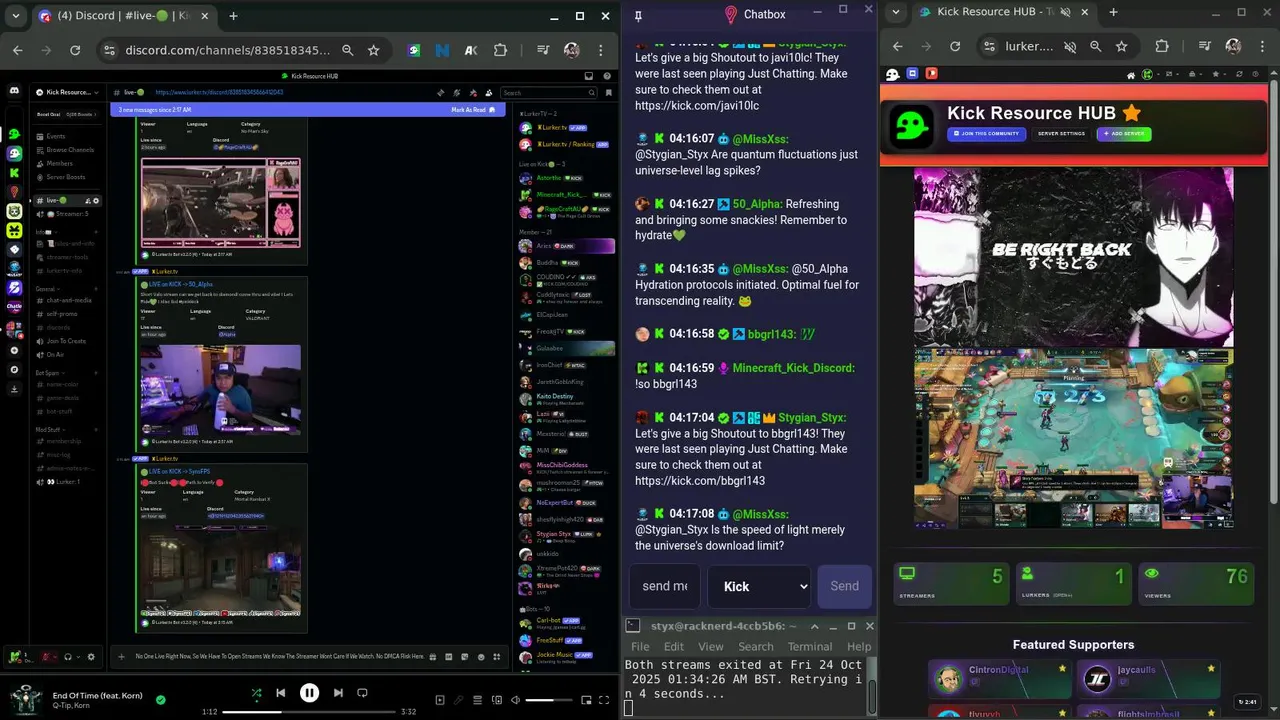Toggle Discord headphones deafen
The height and width of the screenshot is (720, 1280).
click(68, 657)
